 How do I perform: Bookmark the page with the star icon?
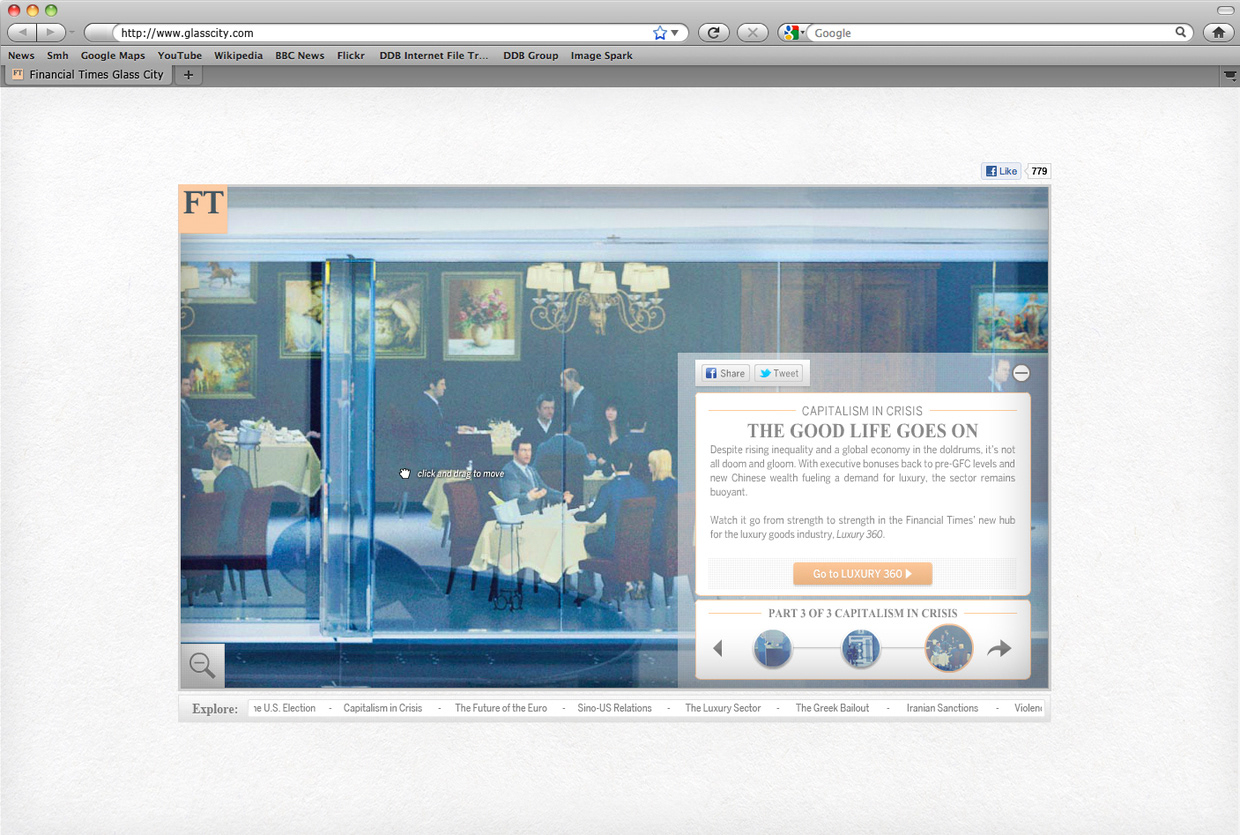pos(659,33)
